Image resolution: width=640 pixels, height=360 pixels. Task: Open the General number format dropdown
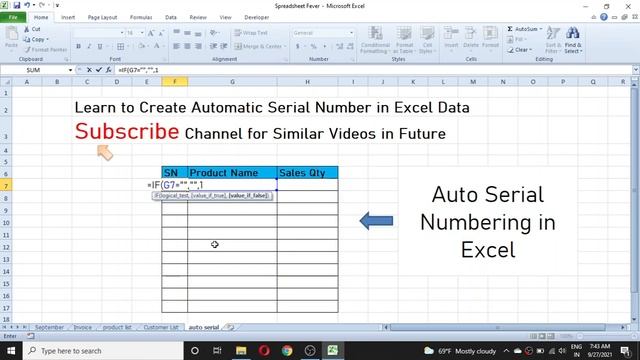351,33
